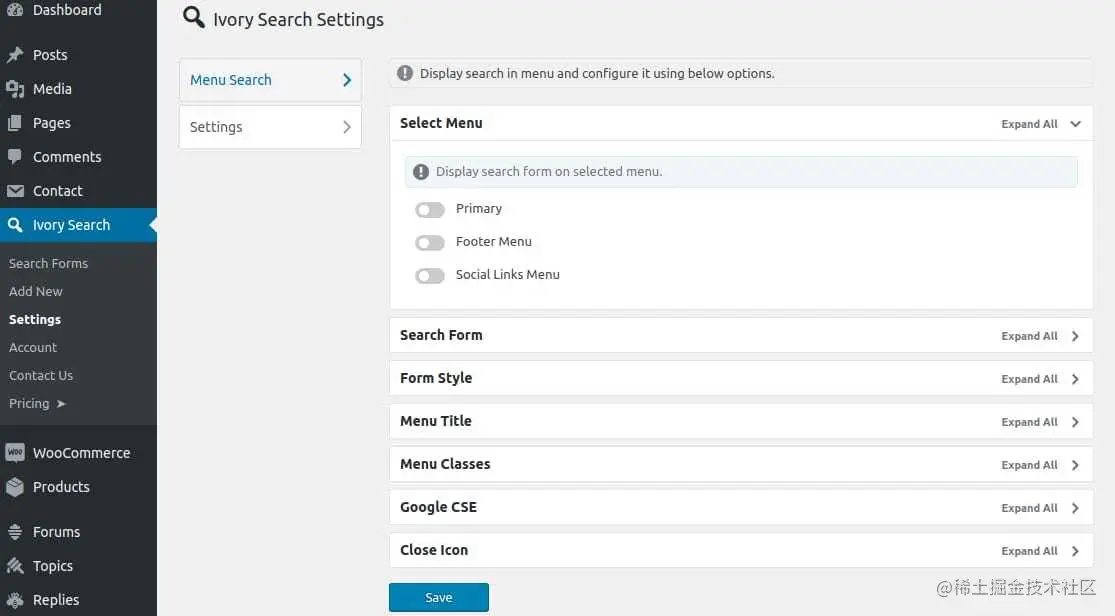1115x616 pixels.
Task: Select the Menu Search tab
Action: tap(270, 80)
